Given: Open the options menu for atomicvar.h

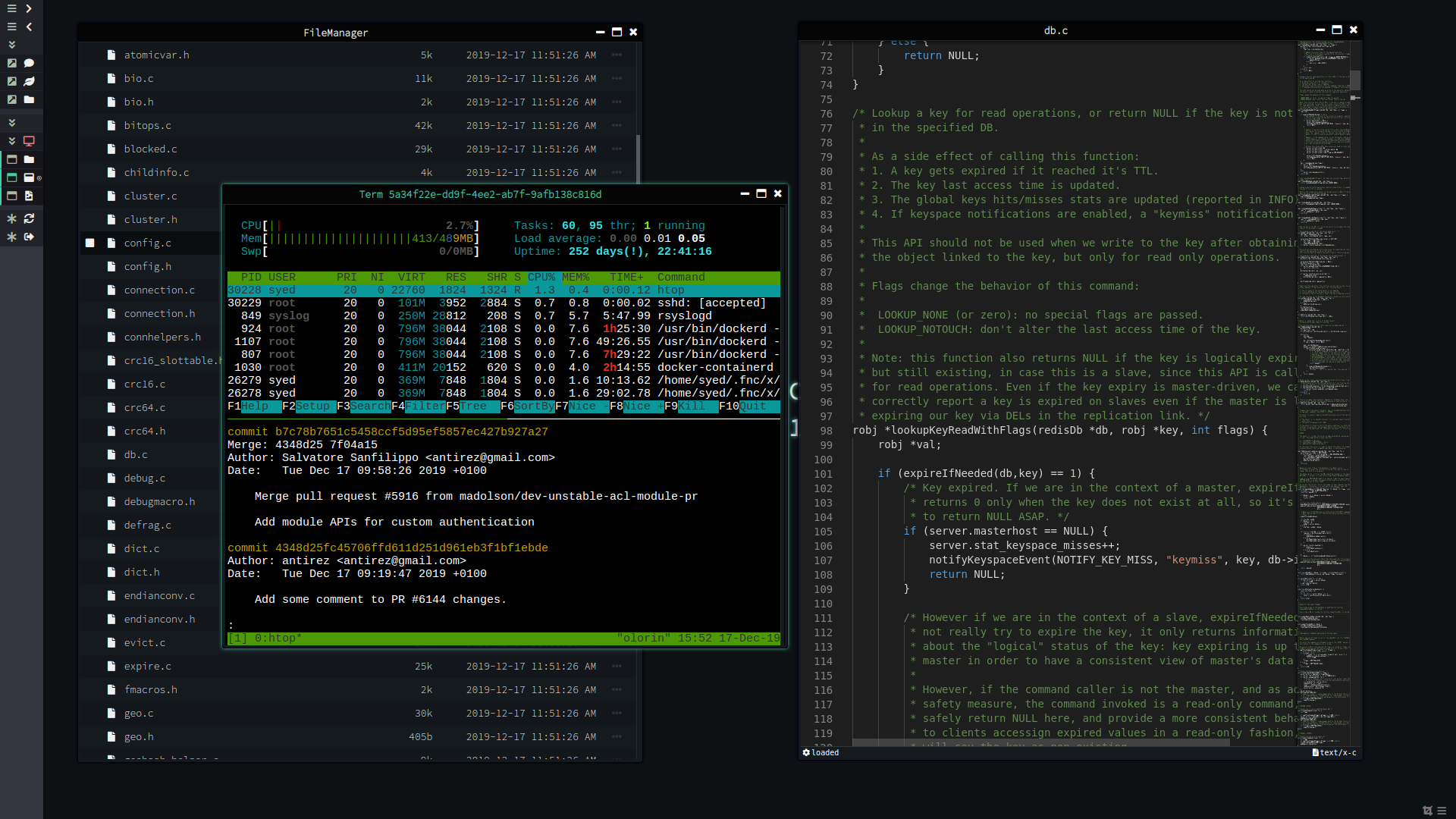Looking at the screenshot, I should point(617,55).
